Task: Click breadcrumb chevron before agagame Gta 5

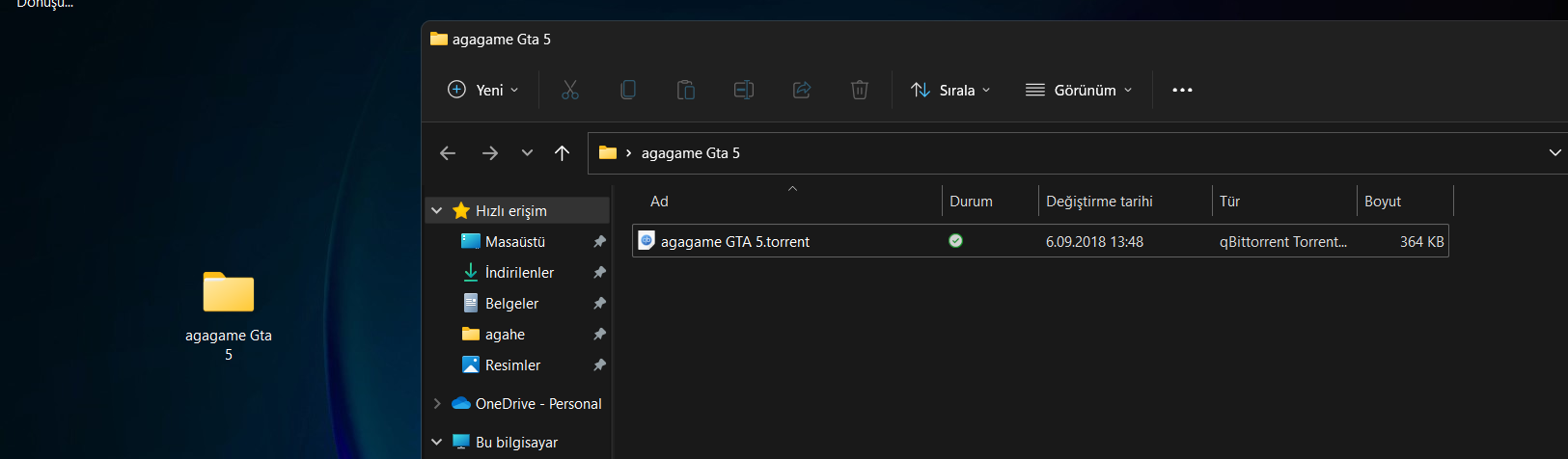Action: 629,153
